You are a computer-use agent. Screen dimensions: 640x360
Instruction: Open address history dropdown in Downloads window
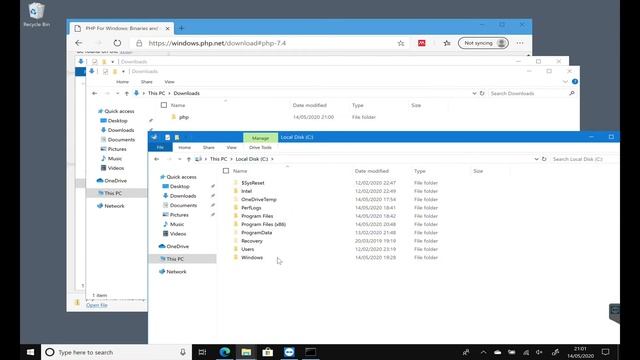click(474, 93)
